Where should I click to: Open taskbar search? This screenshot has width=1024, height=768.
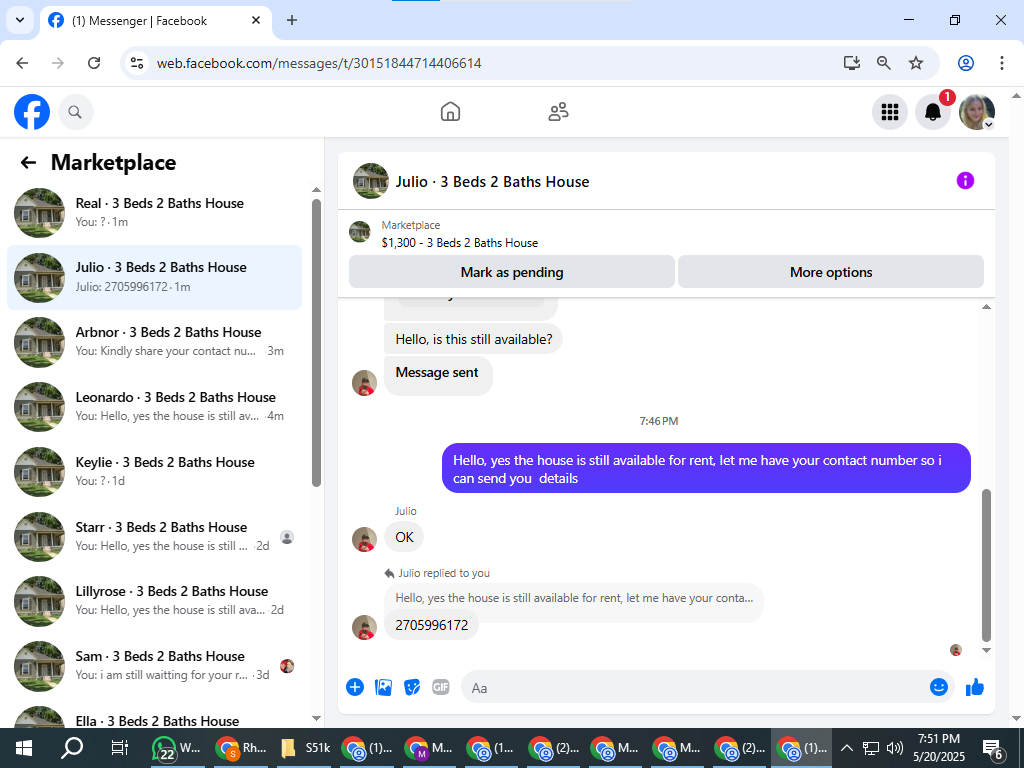coord(72,748)
